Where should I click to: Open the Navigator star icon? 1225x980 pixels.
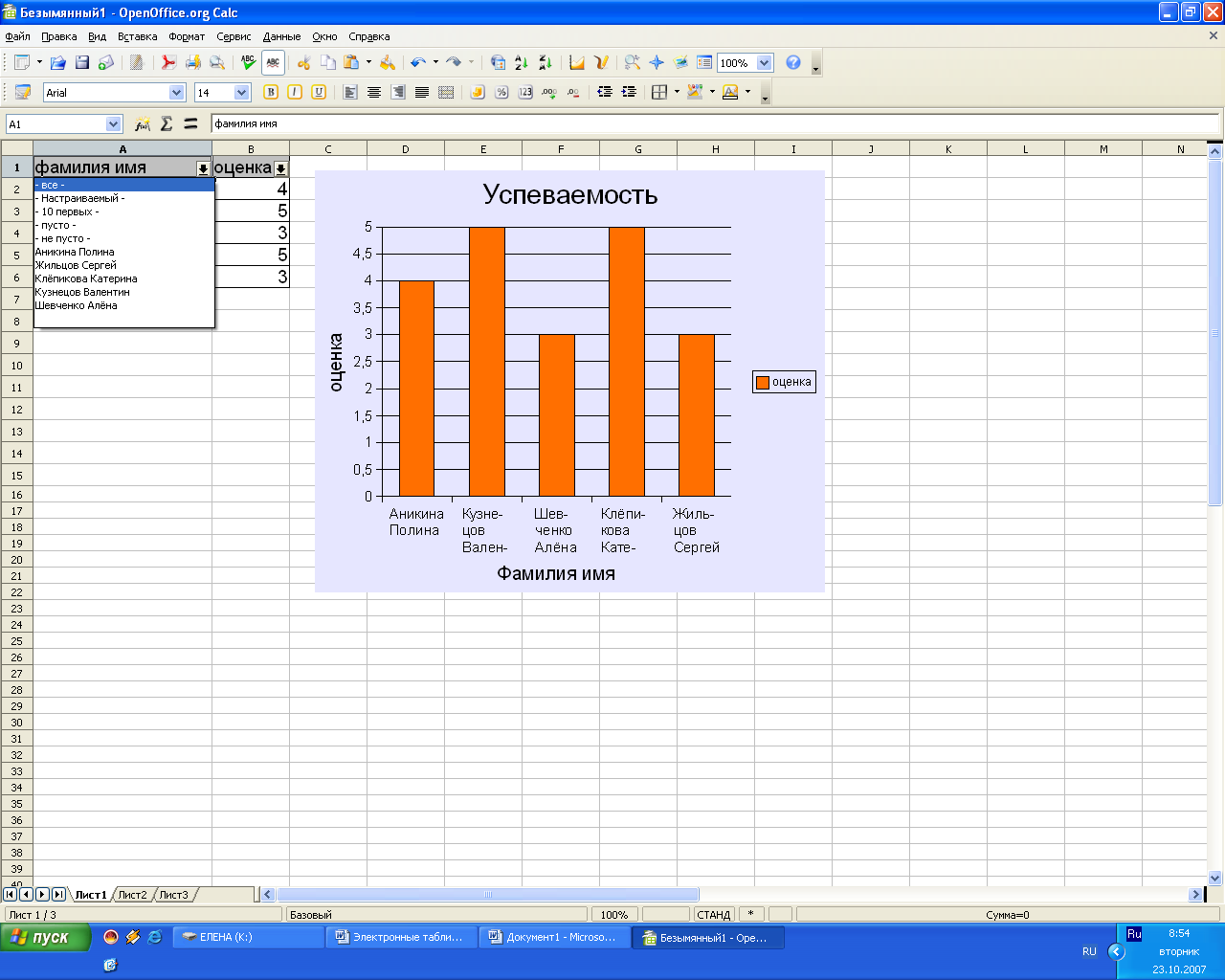657,63
